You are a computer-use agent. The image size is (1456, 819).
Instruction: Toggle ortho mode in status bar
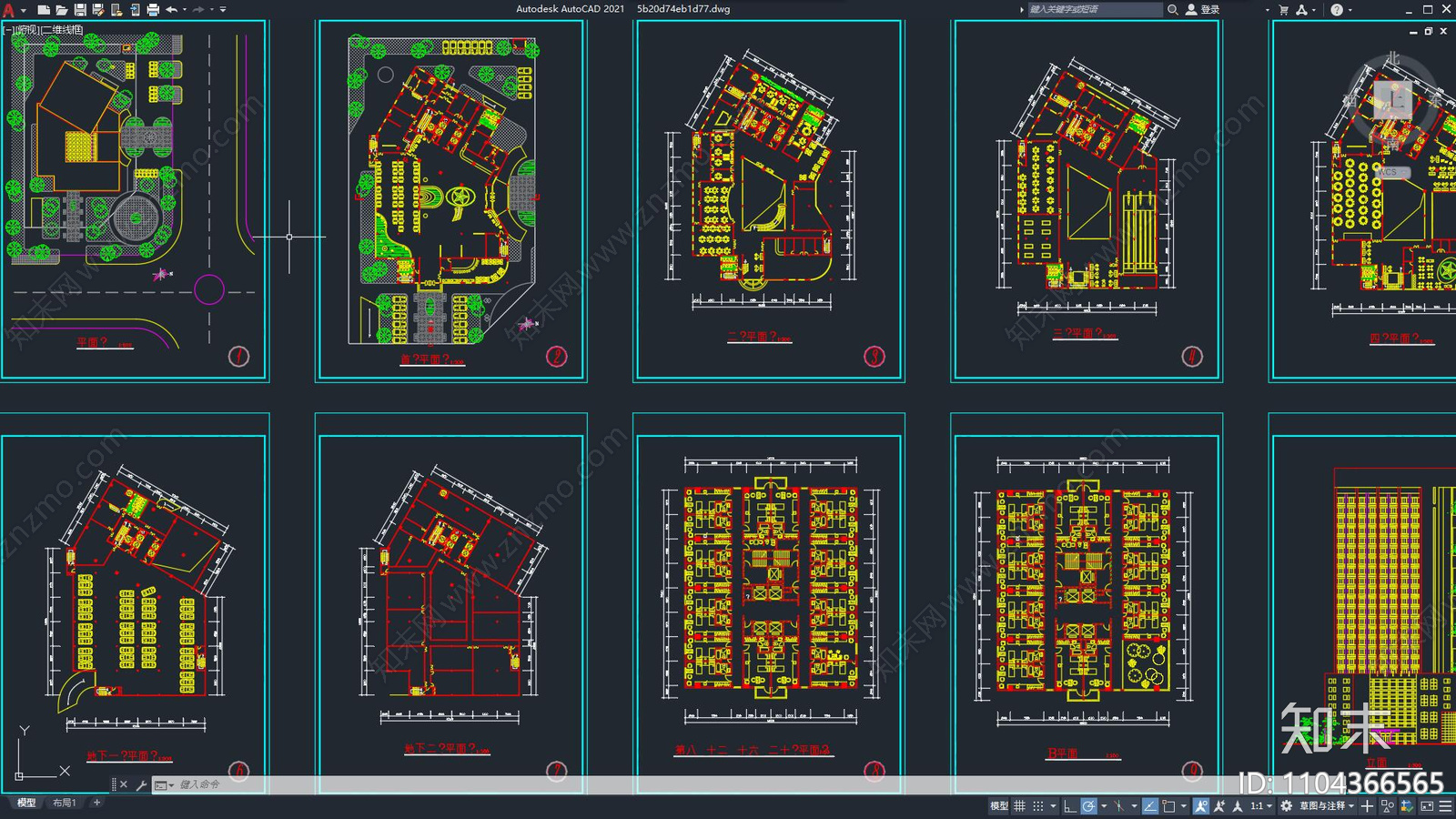pyautogui.click(x=1070, y=805)
